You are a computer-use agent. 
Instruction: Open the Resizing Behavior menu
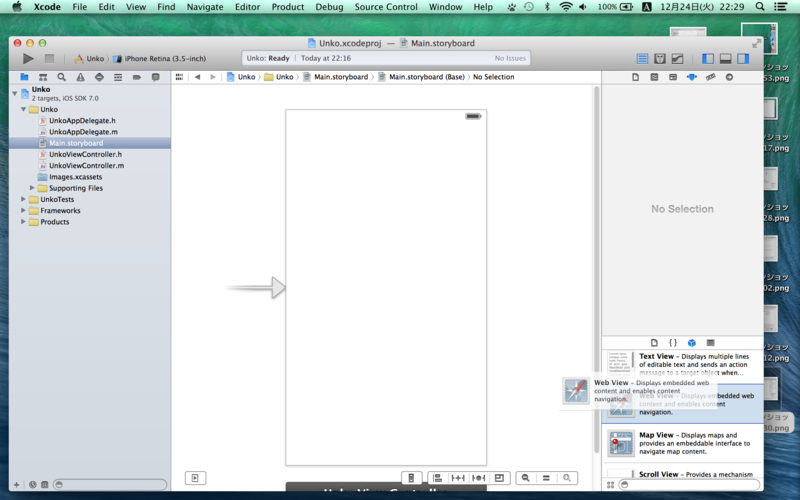click(499, 478)
